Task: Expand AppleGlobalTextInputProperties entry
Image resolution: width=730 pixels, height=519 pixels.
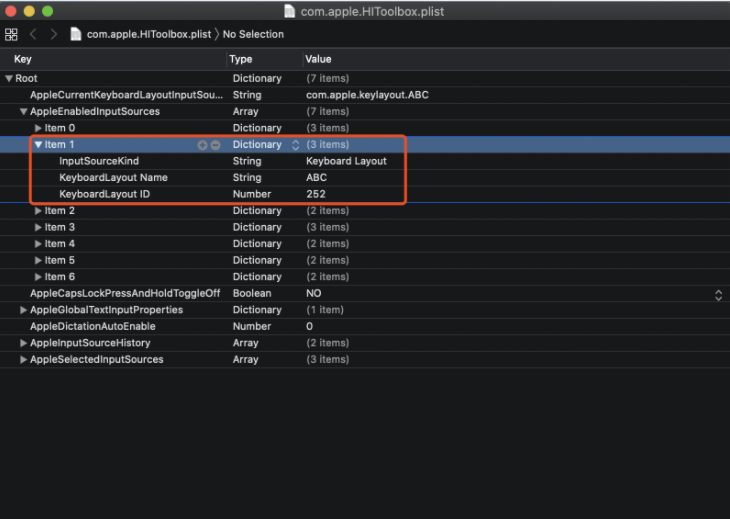Action: click(x=24, y=310)
